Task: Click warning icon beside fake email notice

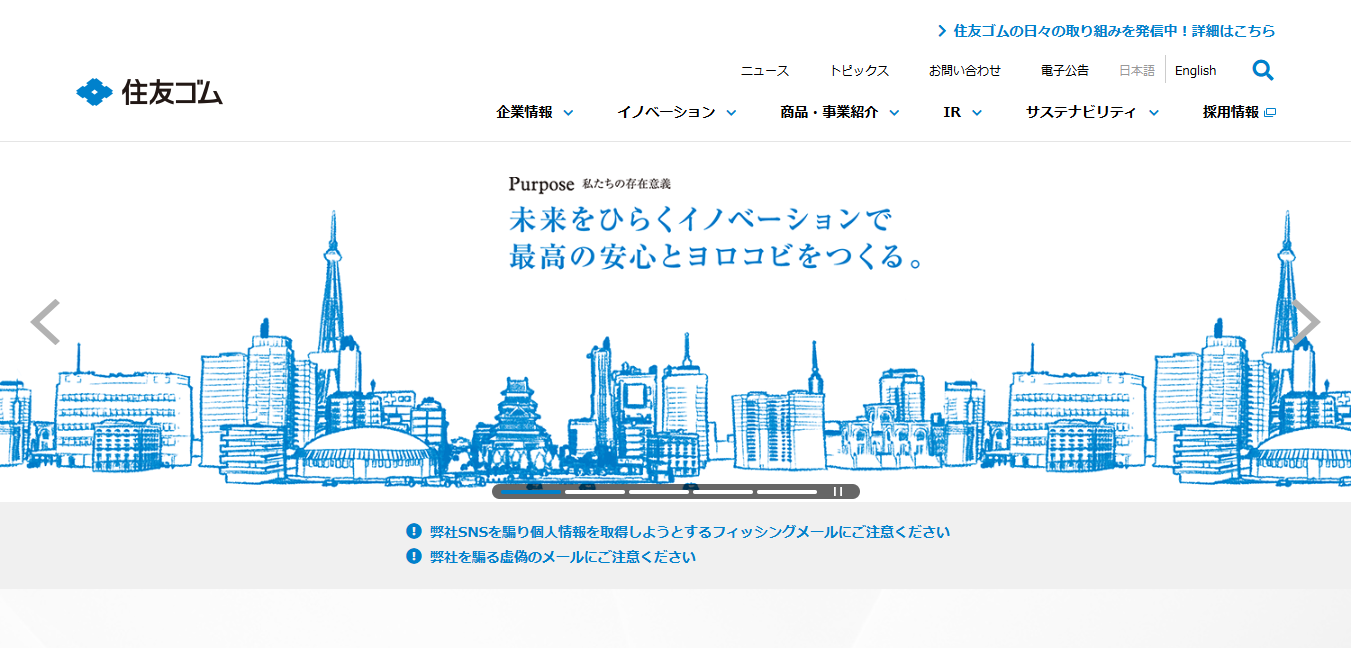Action: pyautogui.click(x=414, y=556)
